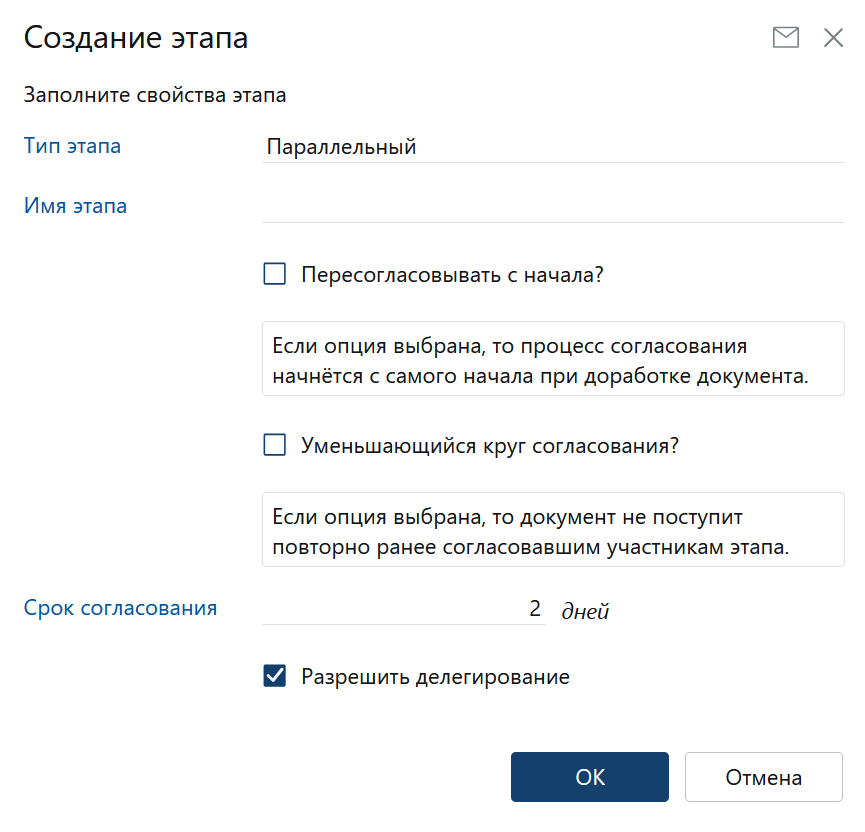Viewport: 865px width, 832px height.
Task: Click the Уменьшающийся круг согласования label text
Action: coord(490,445)
